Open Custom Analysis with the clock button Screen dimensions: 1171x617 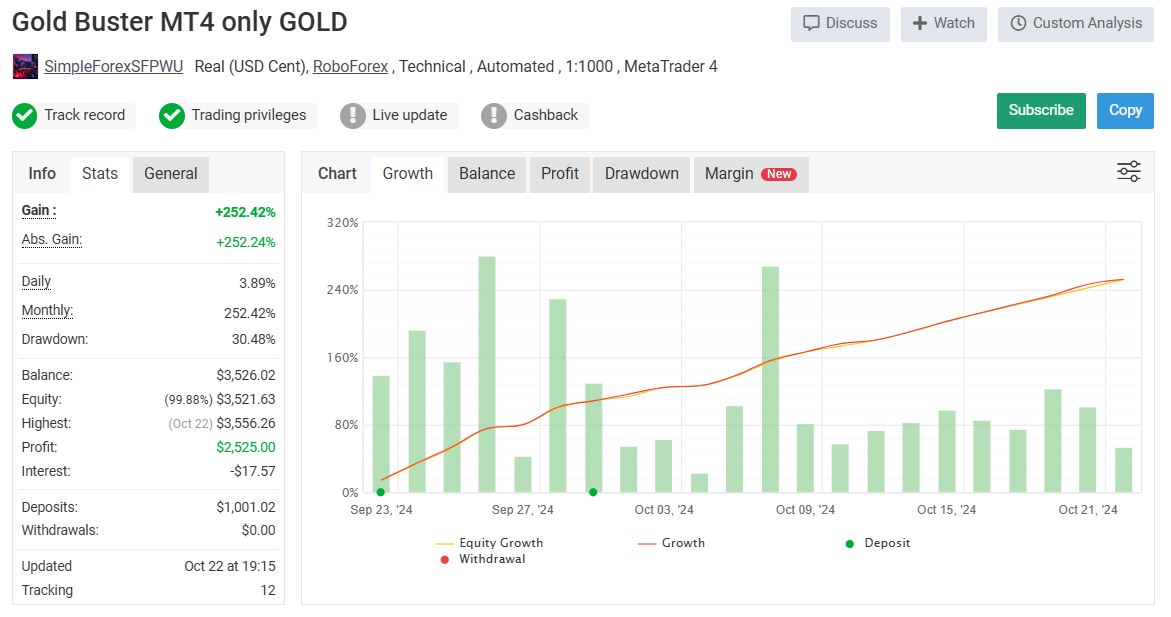(1075, 23)
